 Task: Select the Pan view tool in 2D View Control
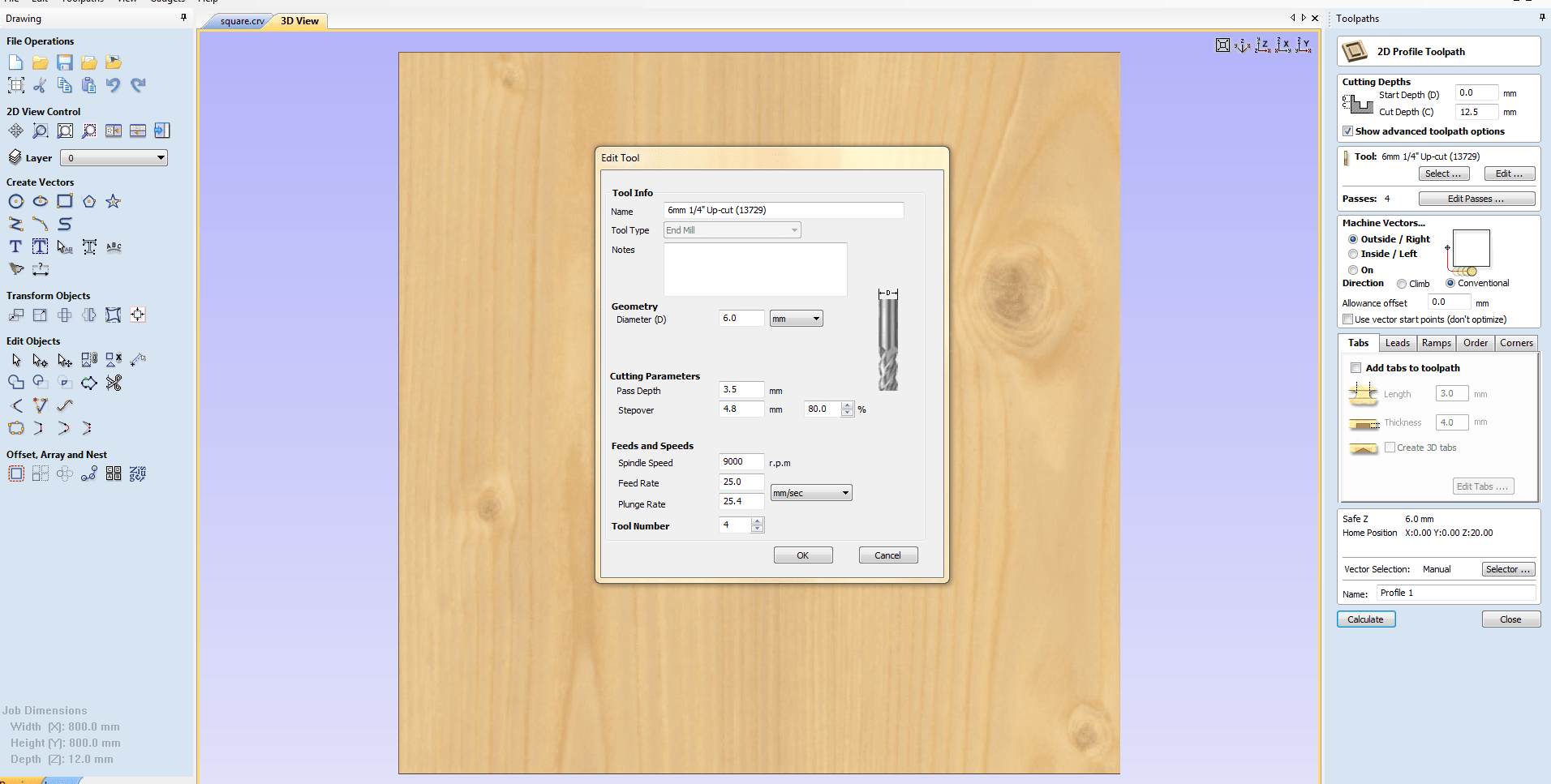click(15, 131)
